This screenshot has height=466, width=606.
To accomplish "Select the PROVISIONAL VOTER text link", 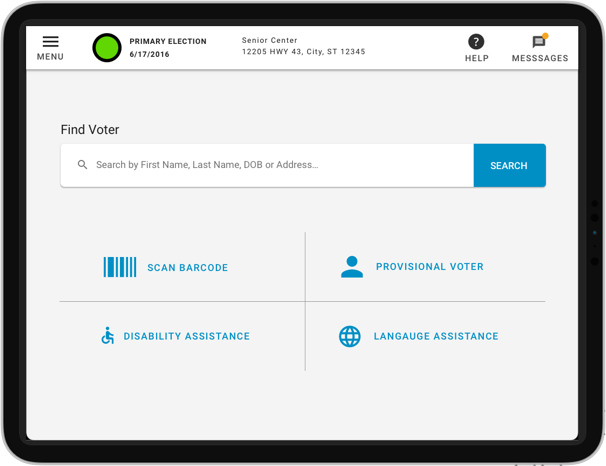I will click(x=430, y=267).
